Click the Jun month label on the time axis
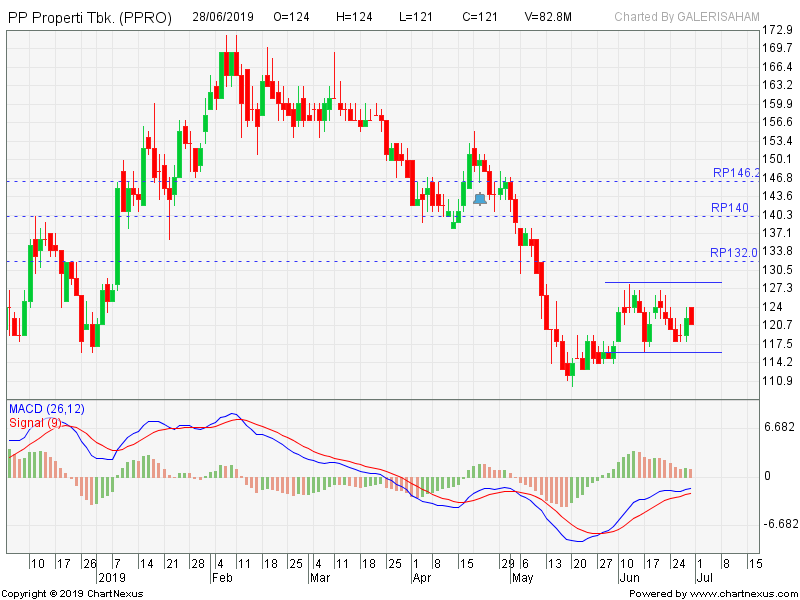 [630, 578]
